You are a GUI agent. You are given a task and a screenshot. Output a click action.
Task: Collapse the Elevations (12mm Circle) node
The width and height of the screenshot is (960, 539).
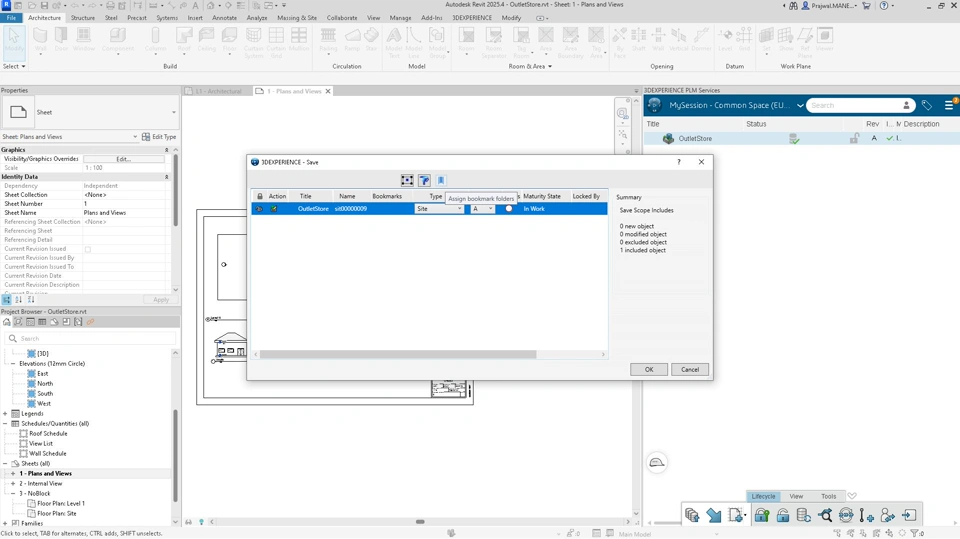click(13, 364)
